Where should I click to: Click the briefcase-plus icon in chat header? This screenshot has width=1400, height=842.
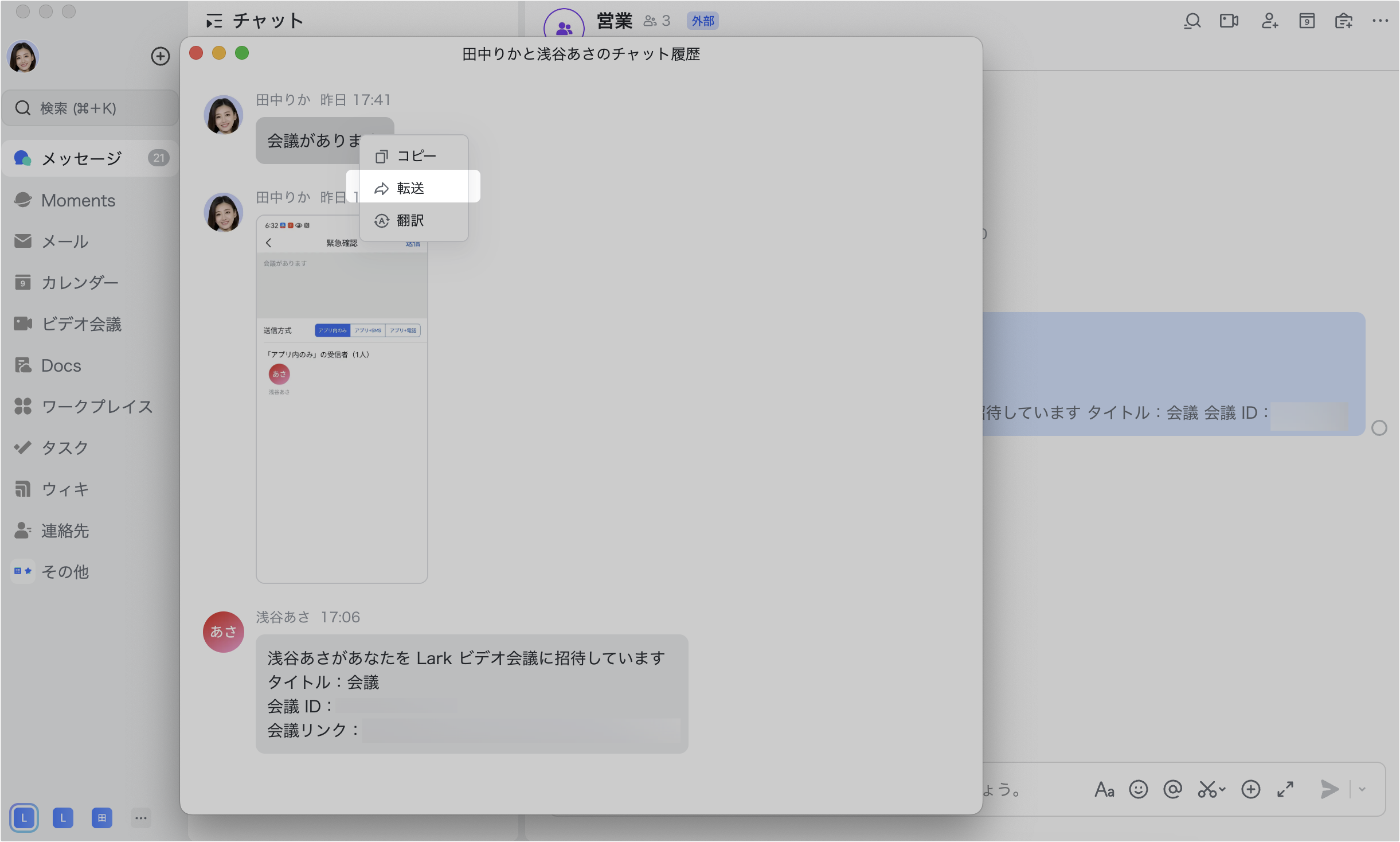(1344, 21)
